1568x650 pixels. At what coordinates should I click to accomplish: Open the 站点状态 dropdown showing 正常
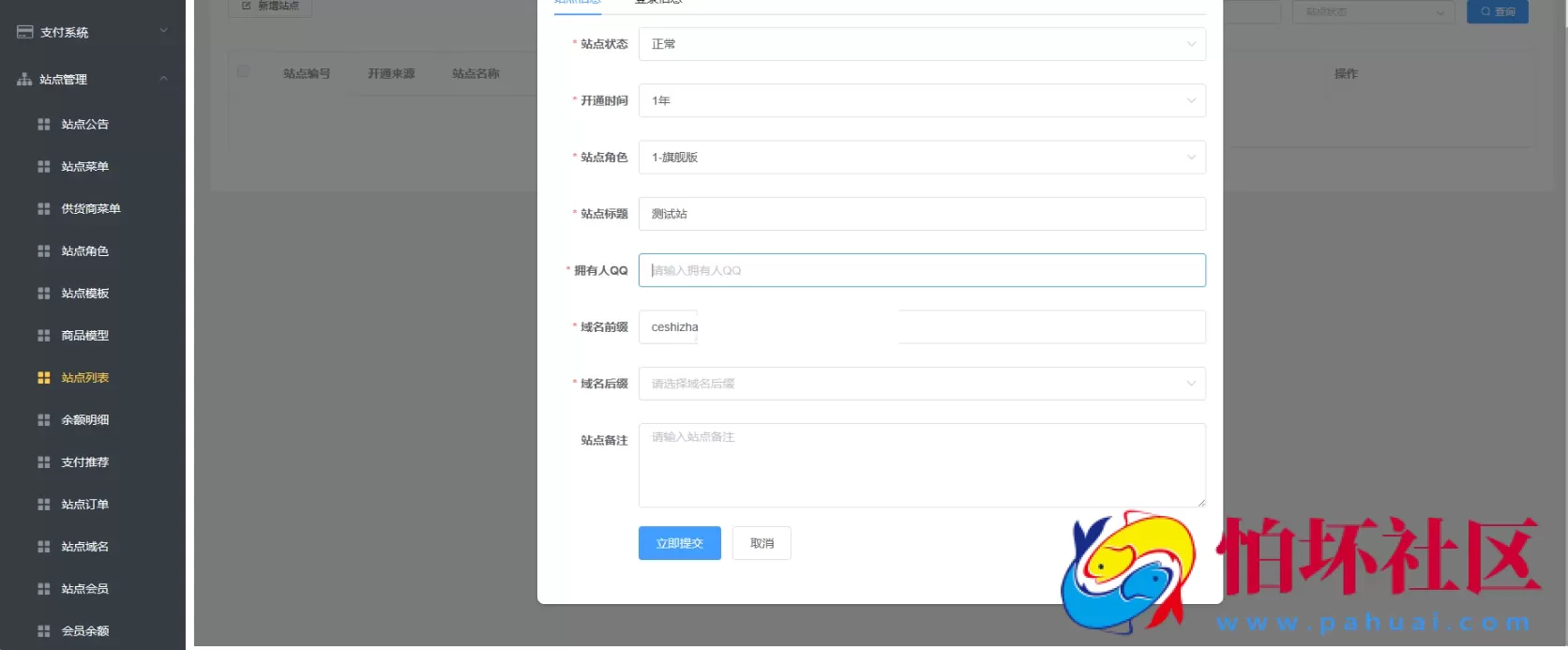click(922, 44)
